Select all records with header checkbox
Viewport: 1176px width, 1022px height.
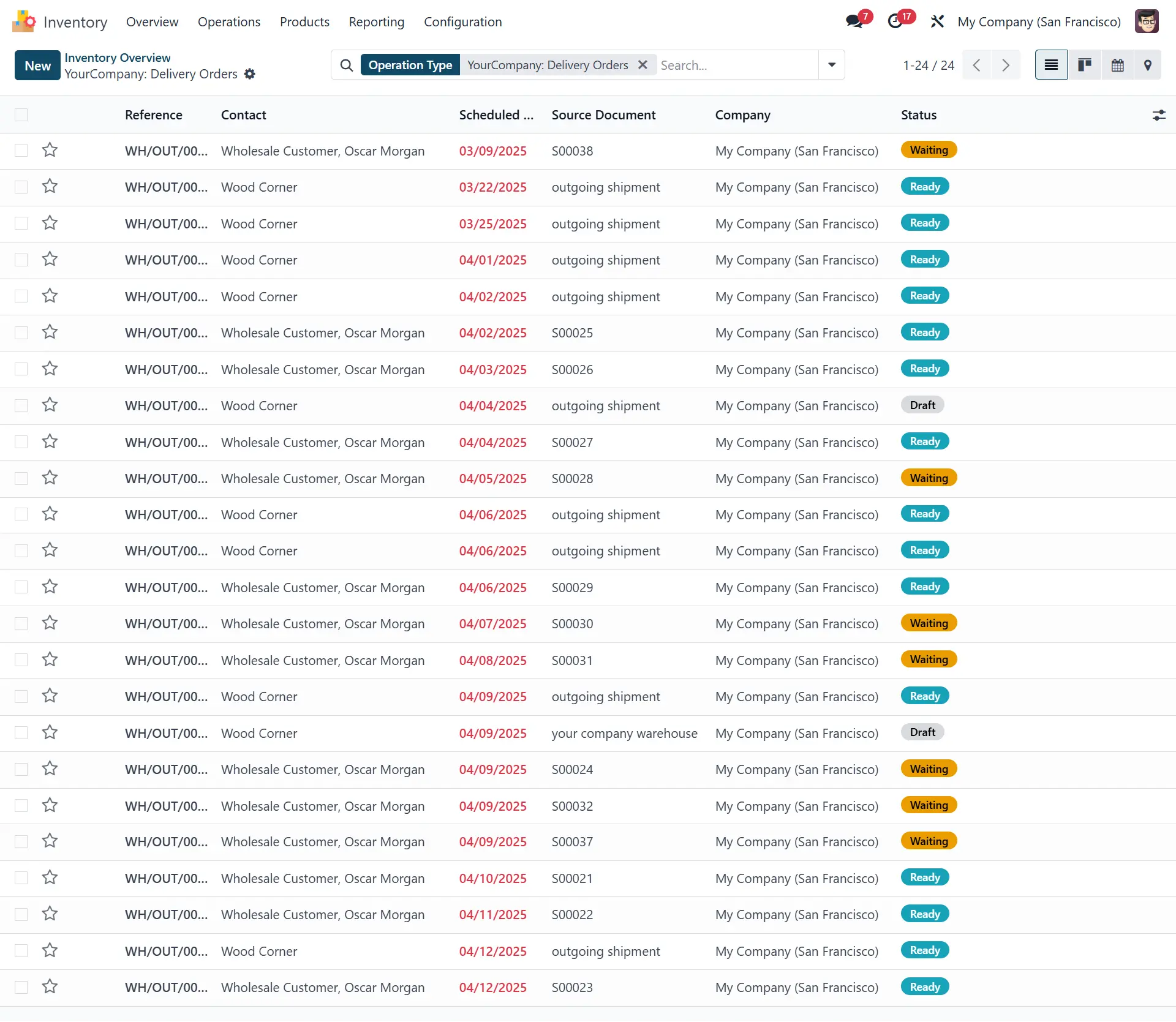(21, 115)
